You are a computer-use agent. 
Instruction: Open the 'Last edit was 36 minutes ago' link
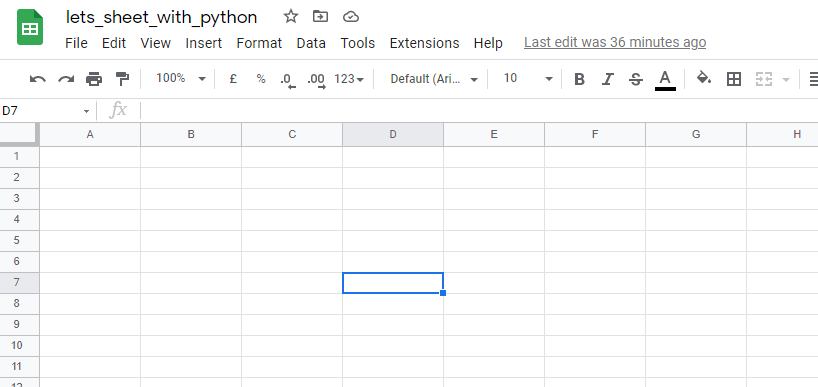[x=615, y=42]
